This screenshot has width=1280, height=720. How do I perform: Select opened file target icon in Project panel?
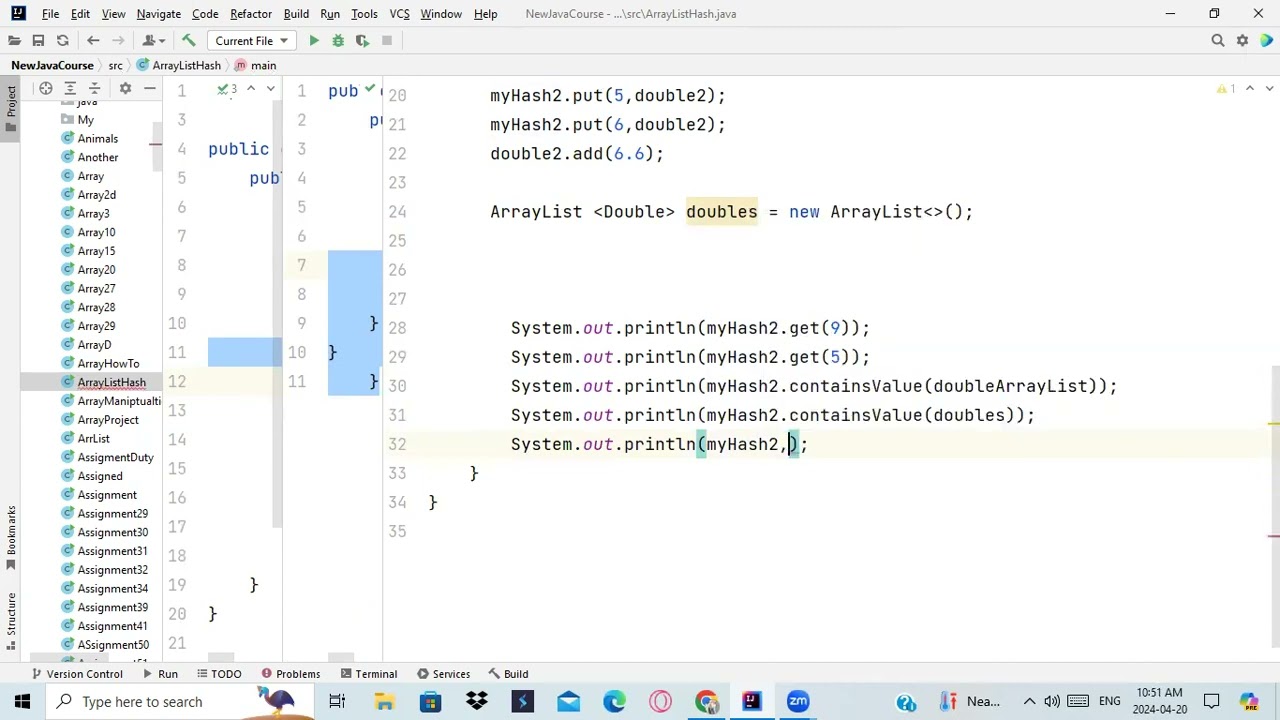(46, 89)
